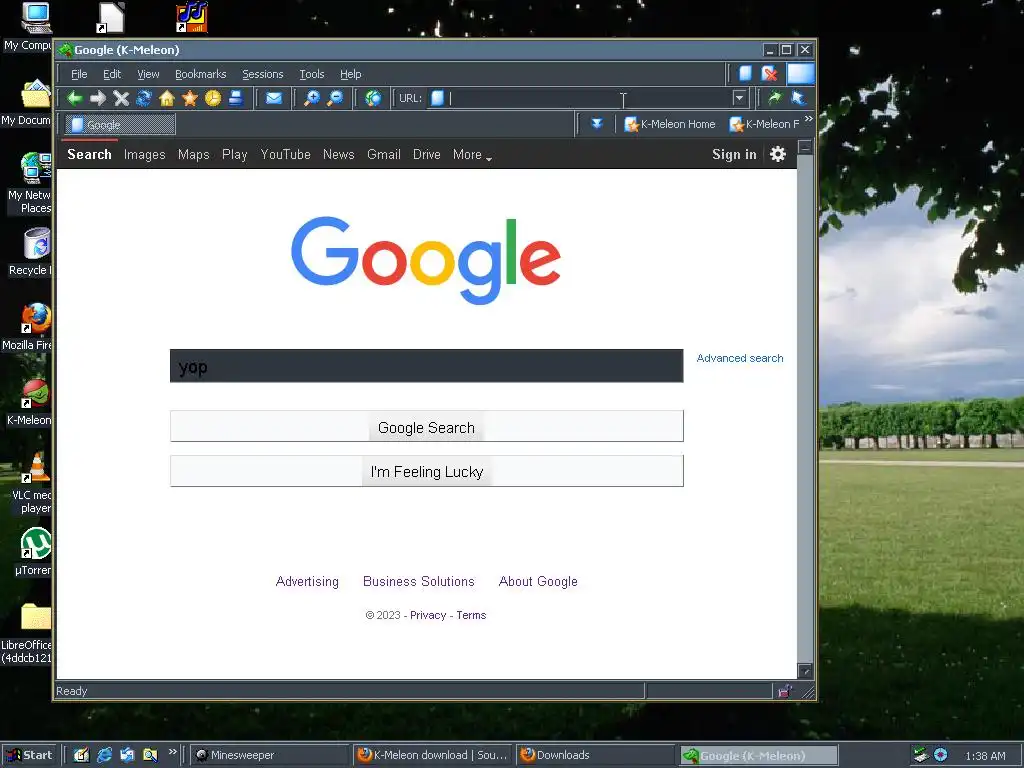Click the Privacy footer link
This screenshot has height=768, width=1024.
point(428,615)
